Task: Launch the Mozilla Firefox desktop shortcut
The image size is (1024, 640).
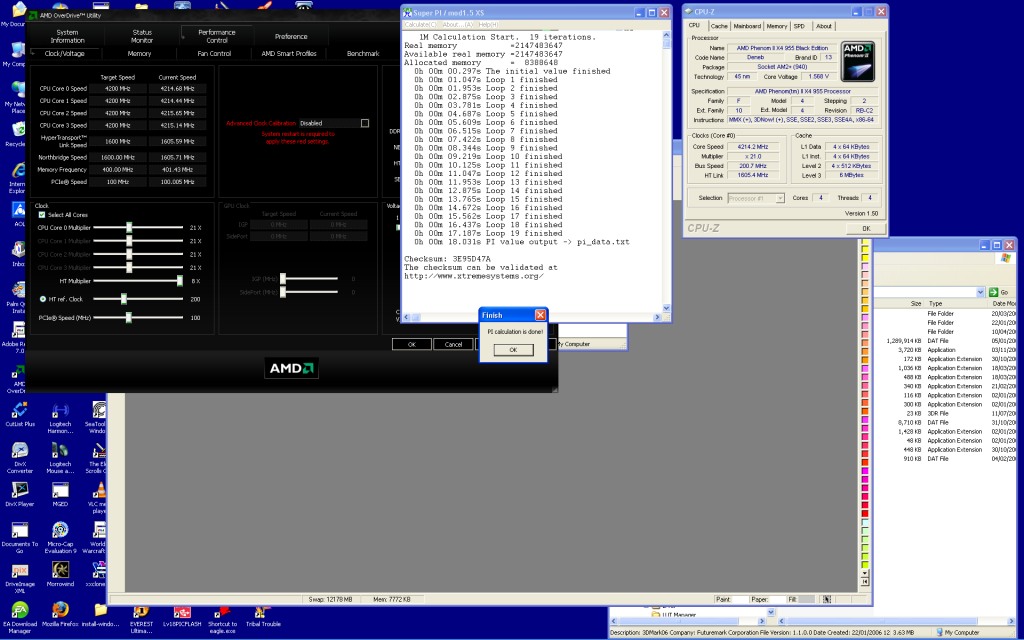Action: (x=60, y=610)
